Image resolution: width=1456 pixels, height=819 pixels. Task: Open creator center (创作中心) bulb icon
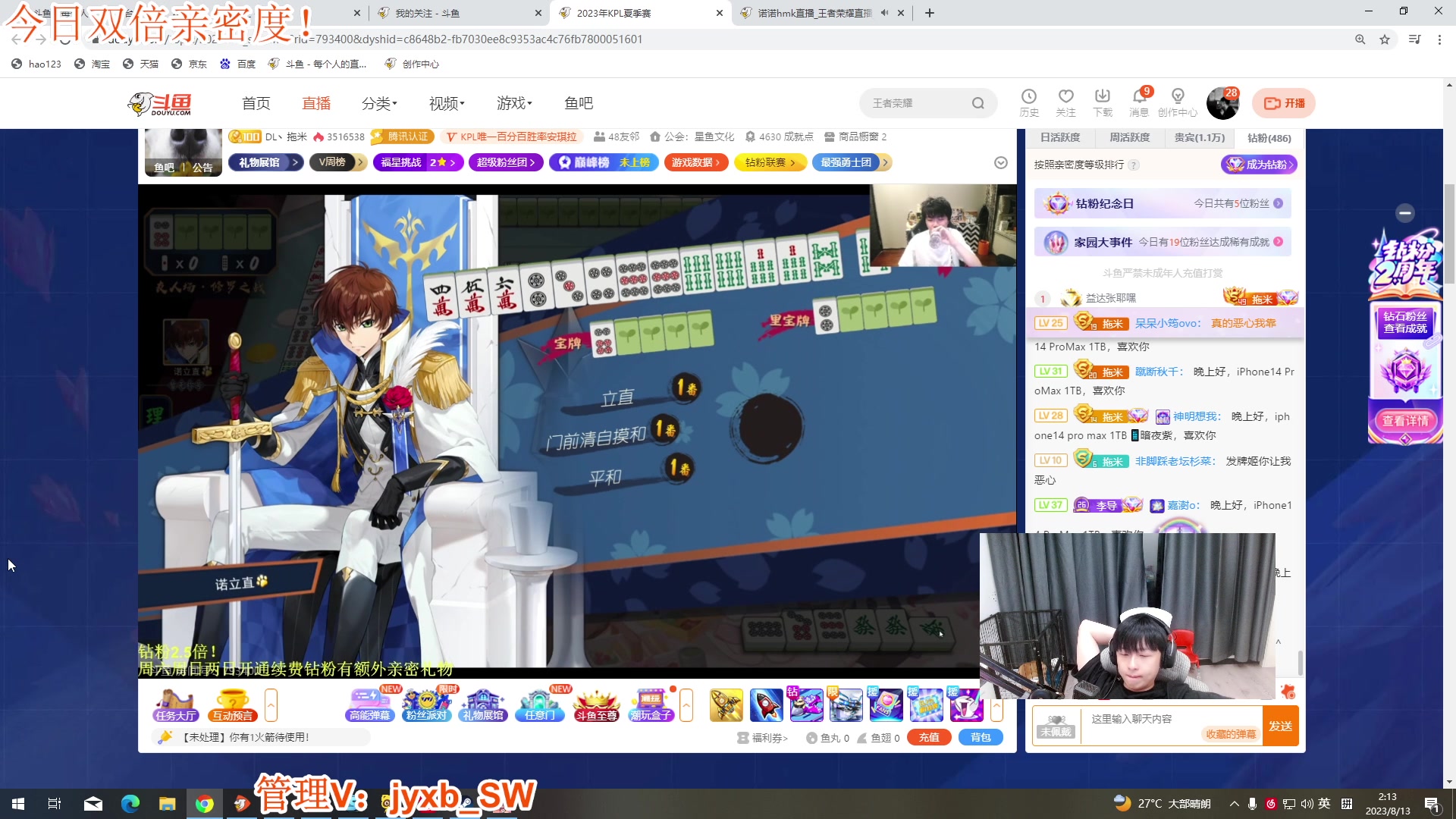pyautogui.click(x=1178, y=102)
